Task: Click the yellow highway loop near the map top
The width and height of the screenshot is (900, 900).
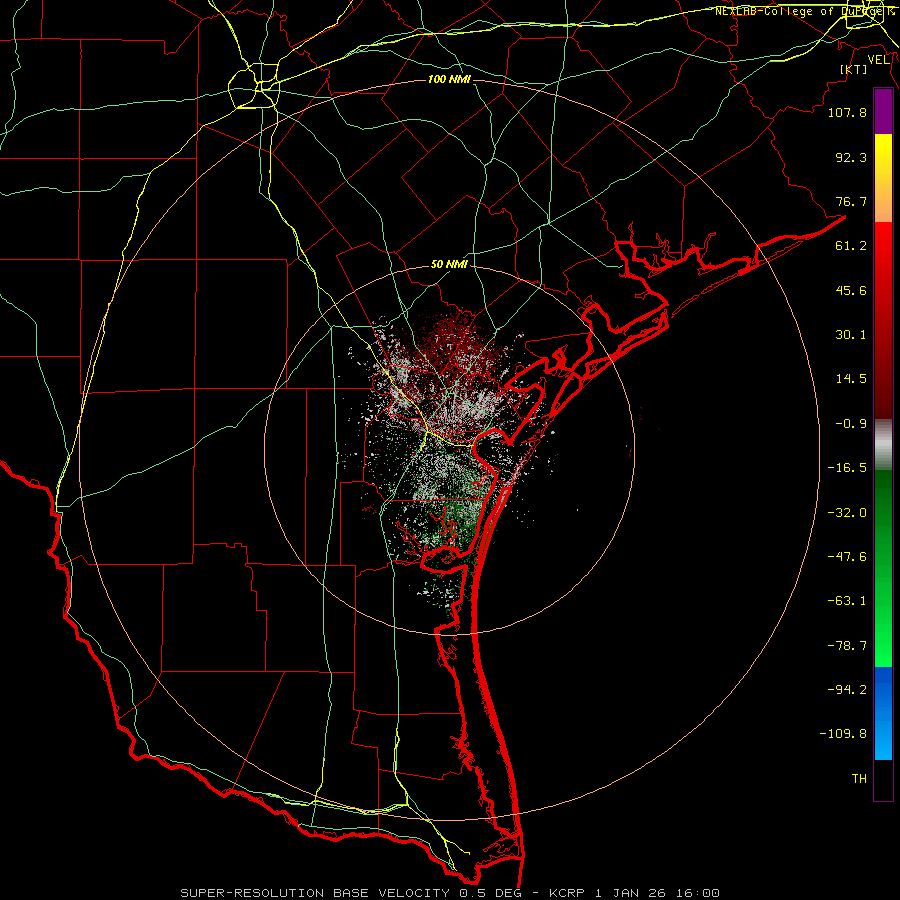Action: [254, 86]
